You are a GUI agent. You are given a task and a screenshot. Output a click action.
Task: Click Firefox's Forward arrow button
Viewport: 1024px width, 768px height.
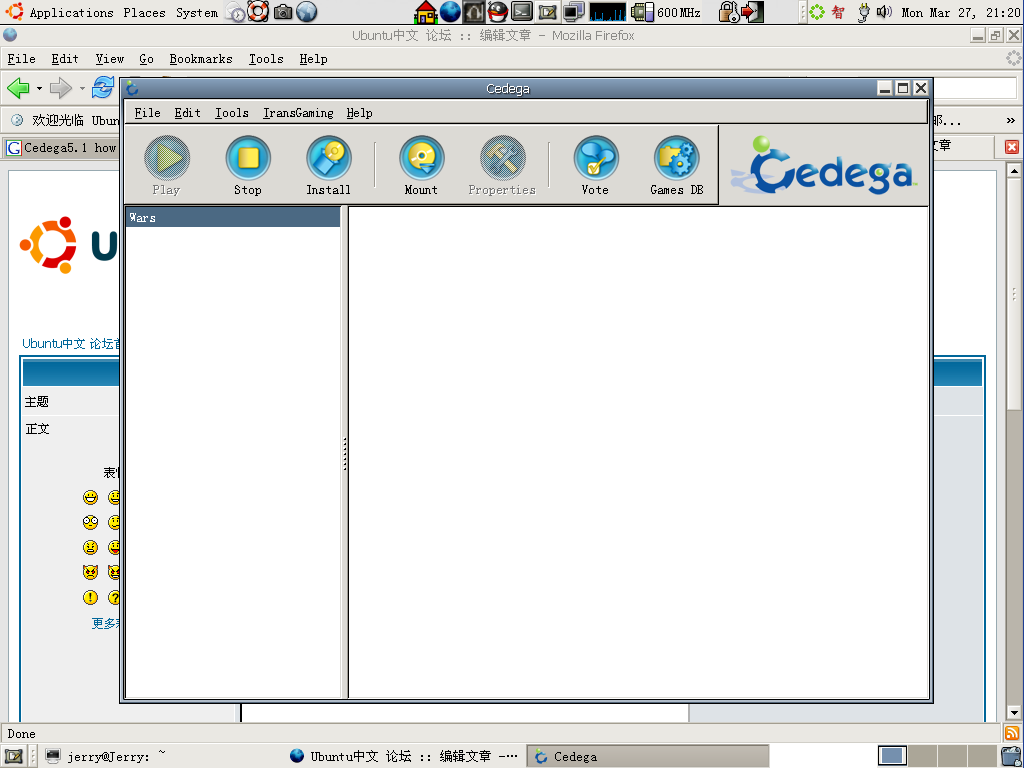click(61, 88)
